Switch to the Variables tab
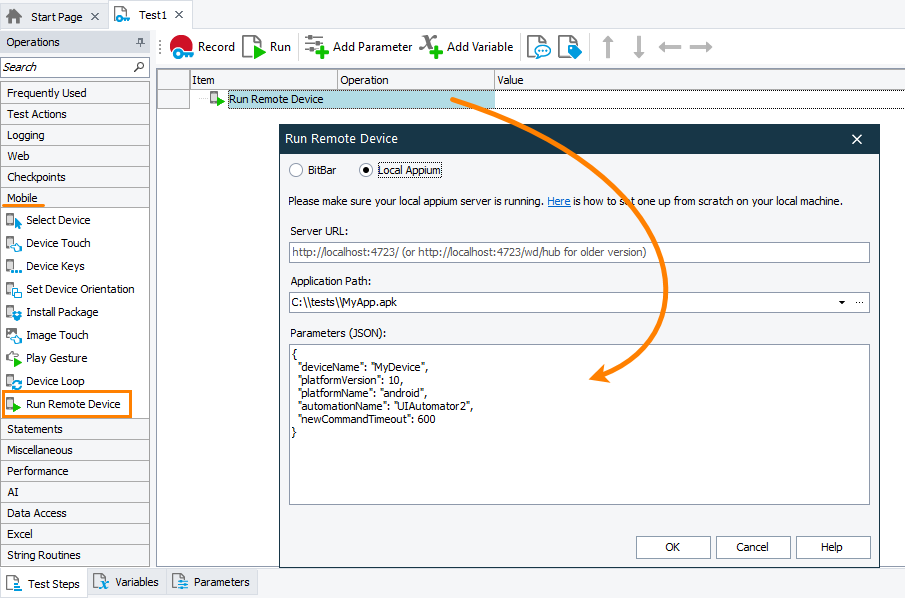Screen dimensions: 905x598 126,582
